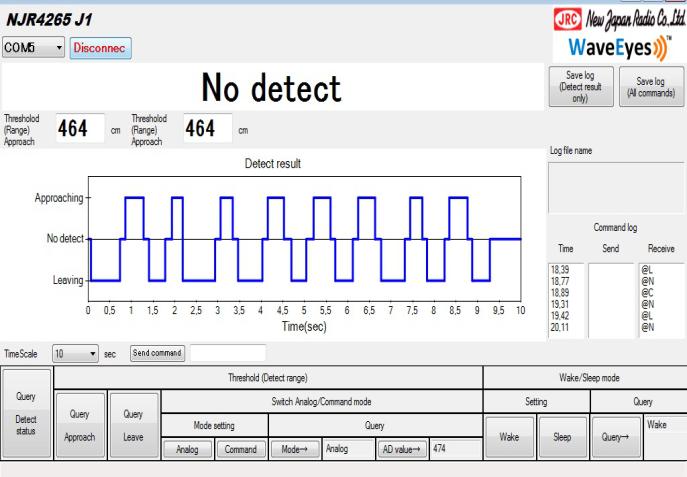Click the Threshold (Detect range) header

pyautogui.click(x=268, y=378)
